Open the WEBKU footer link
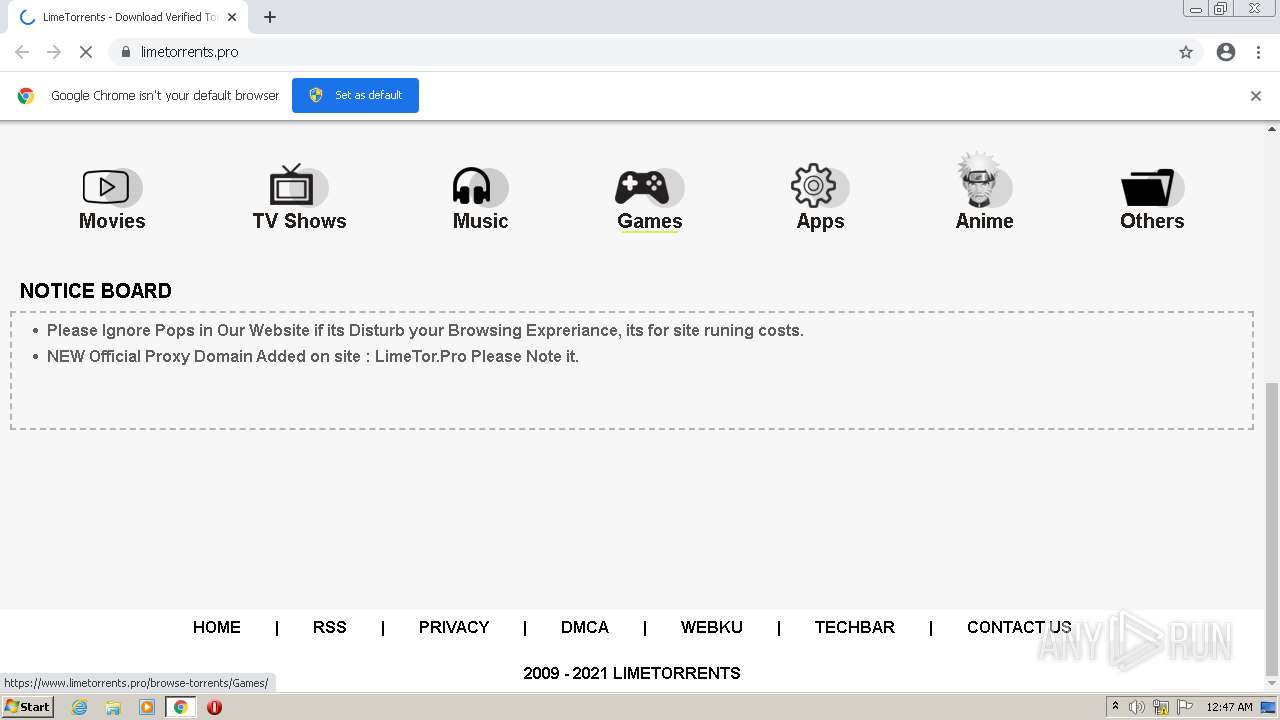The image size is (1280, 720). tap(712, 627)
